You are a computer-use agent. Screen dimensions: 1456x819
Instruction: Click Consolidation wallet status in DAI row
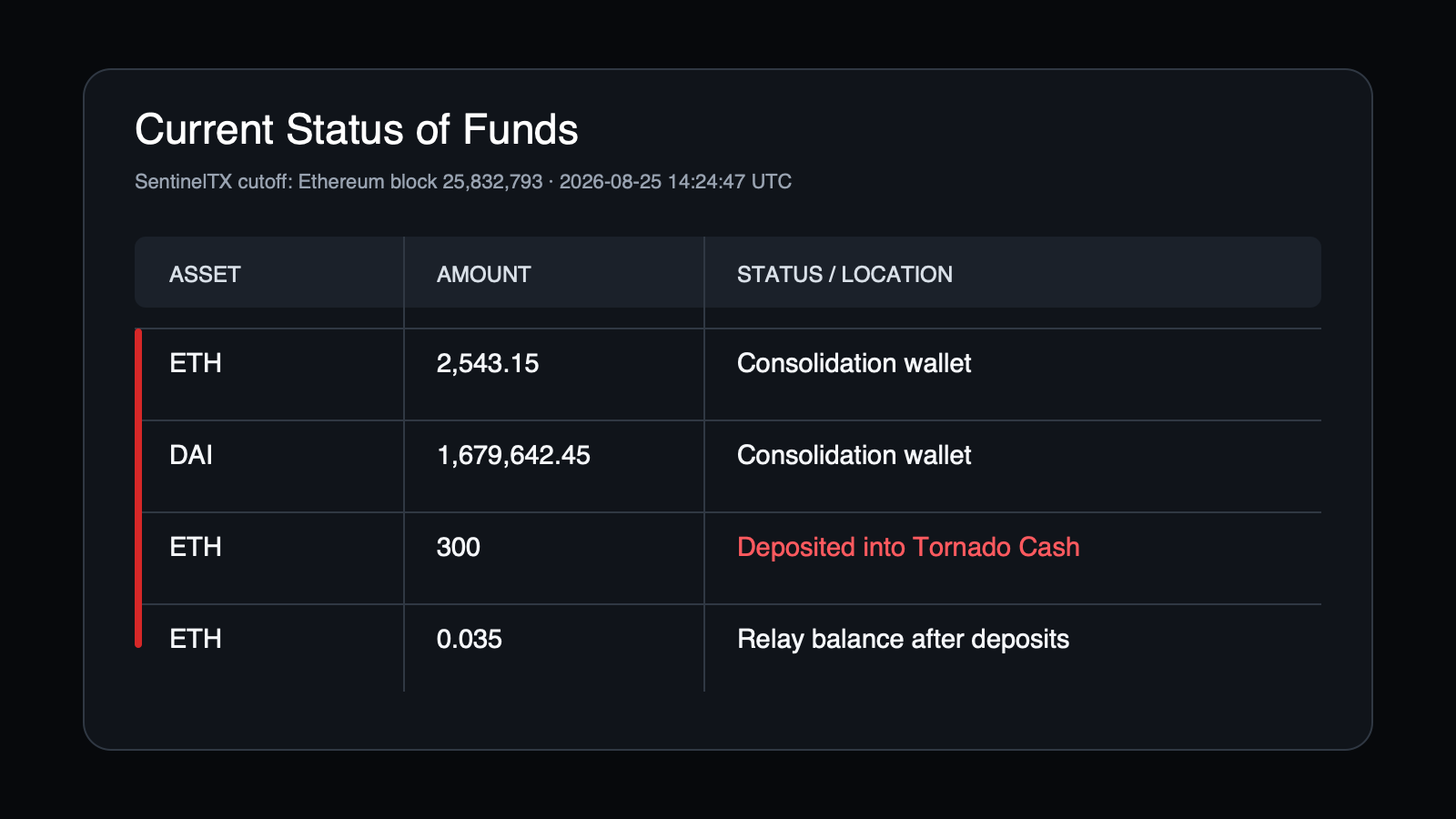pos(854,455)
